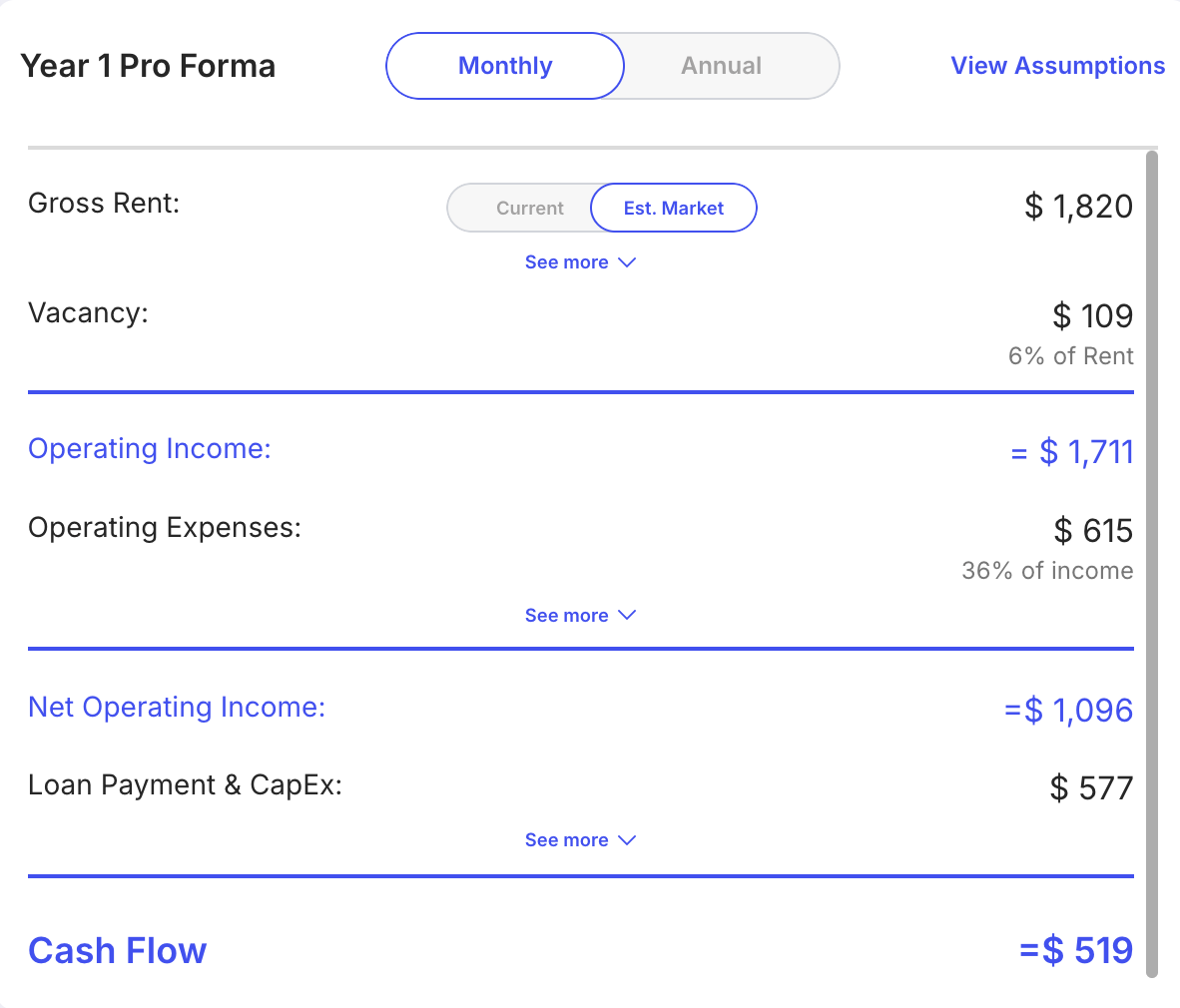The image size is (1180, 1008).
Task: Switch the pro forma to Annual view
Action: coord(721,66)
